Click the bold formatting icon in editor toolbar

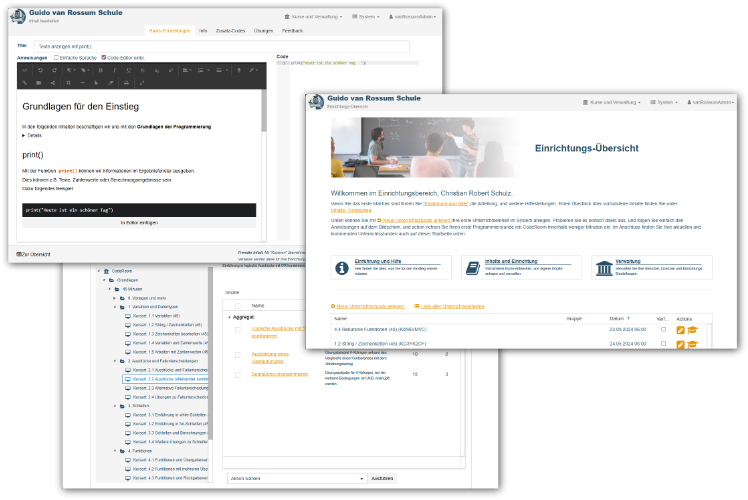point(100,71)
